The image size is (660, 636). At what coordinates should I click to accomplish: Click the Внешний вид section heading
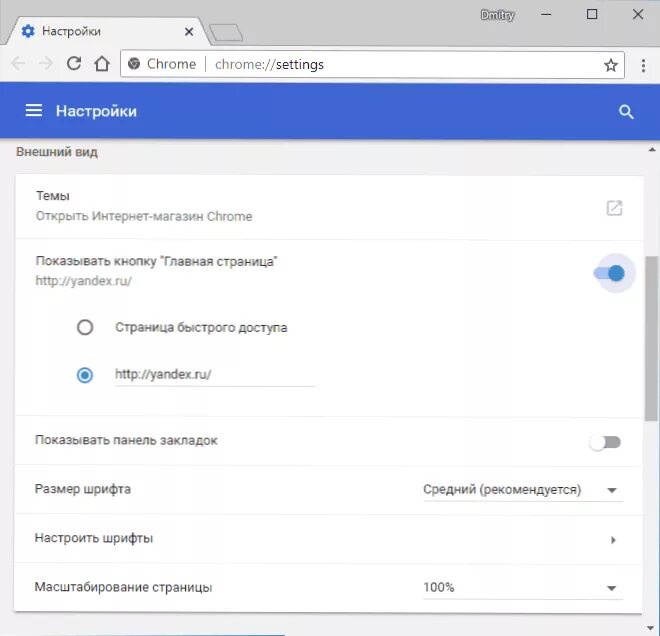57,152
